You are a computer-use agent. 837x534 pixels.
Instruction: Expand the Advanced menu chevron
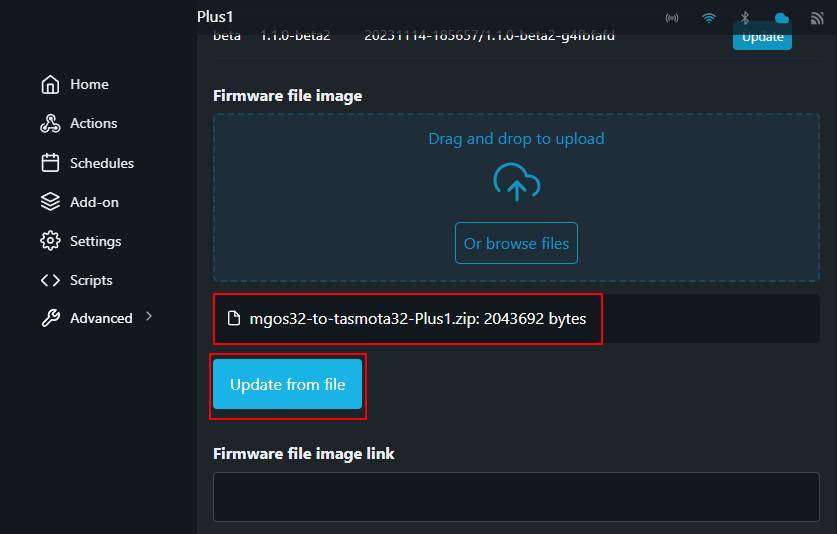(149, 317)
